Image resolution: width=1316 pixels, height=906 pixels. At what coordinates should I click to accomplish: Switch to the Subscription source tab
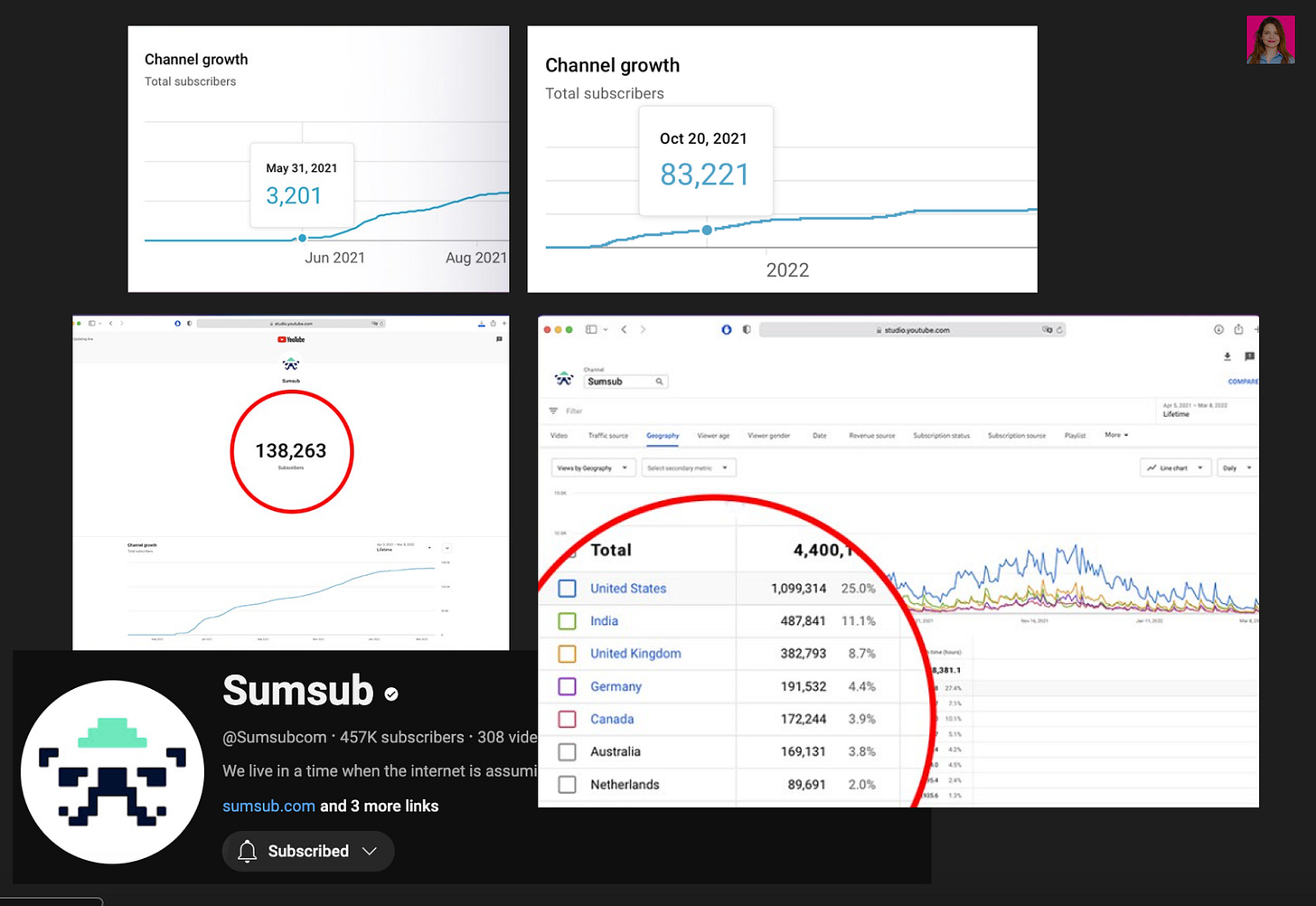[x=1016, y=436]
